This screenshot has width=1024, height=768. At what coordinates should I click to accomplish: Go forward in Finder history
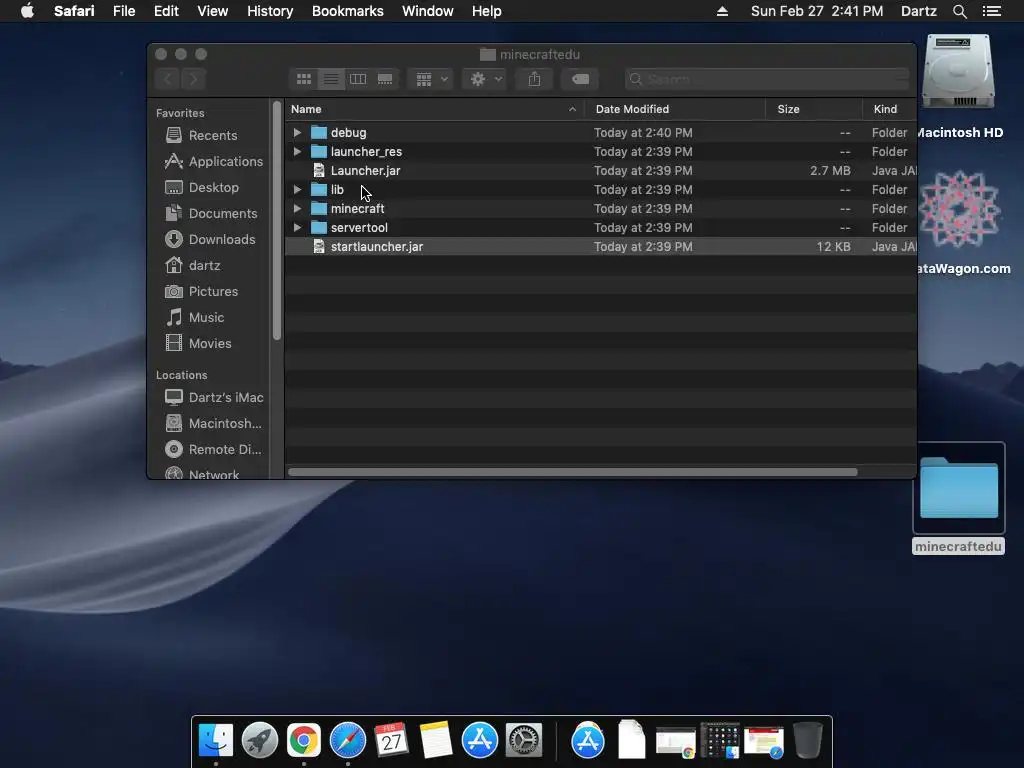click(193, 79)
